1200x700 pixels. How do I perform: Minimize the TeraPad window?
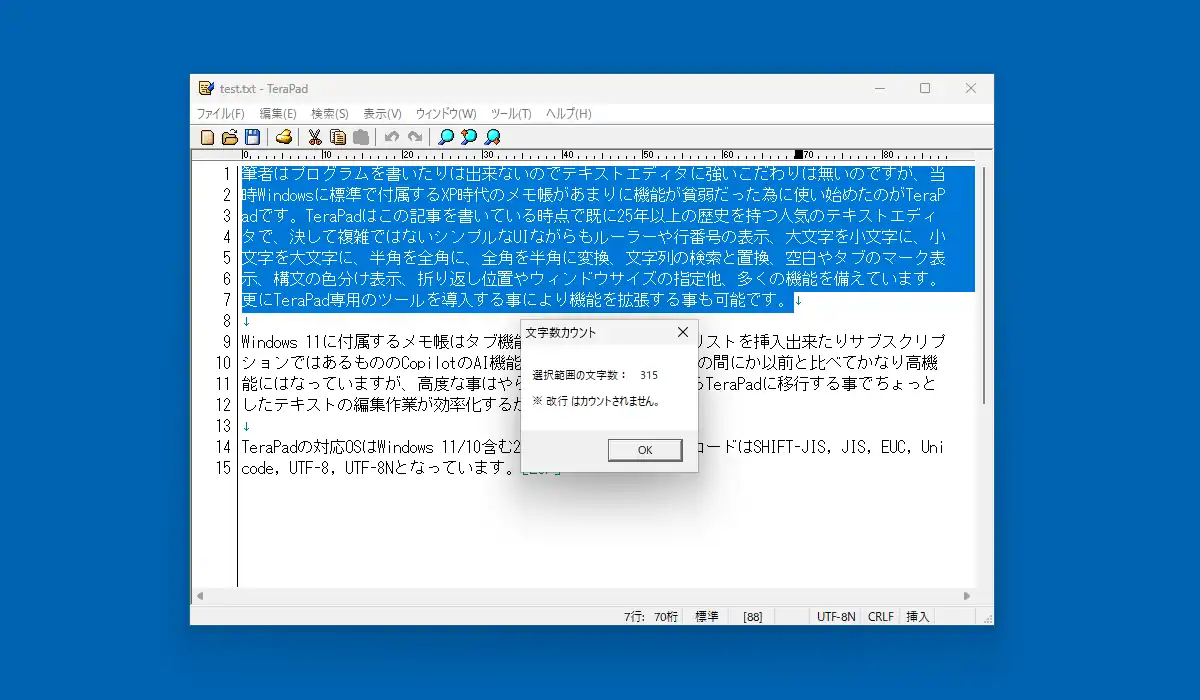880,88
